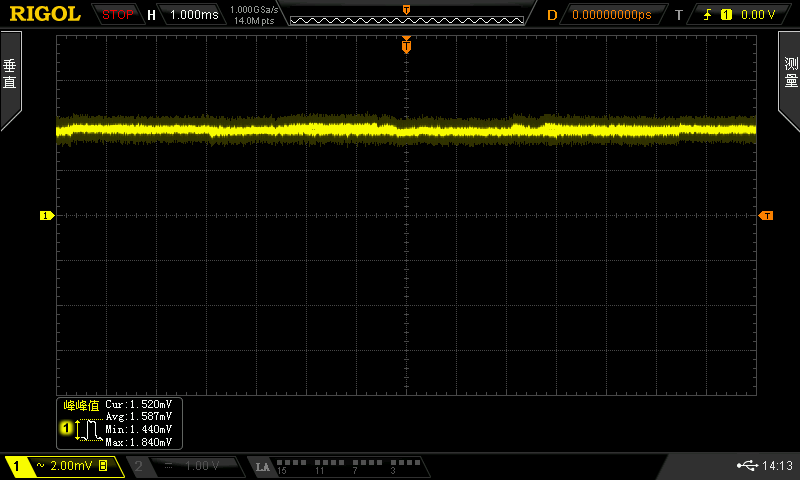Click the yellow channel 1 ground marker
Screen dimensions: 800x480
point(47,216)
